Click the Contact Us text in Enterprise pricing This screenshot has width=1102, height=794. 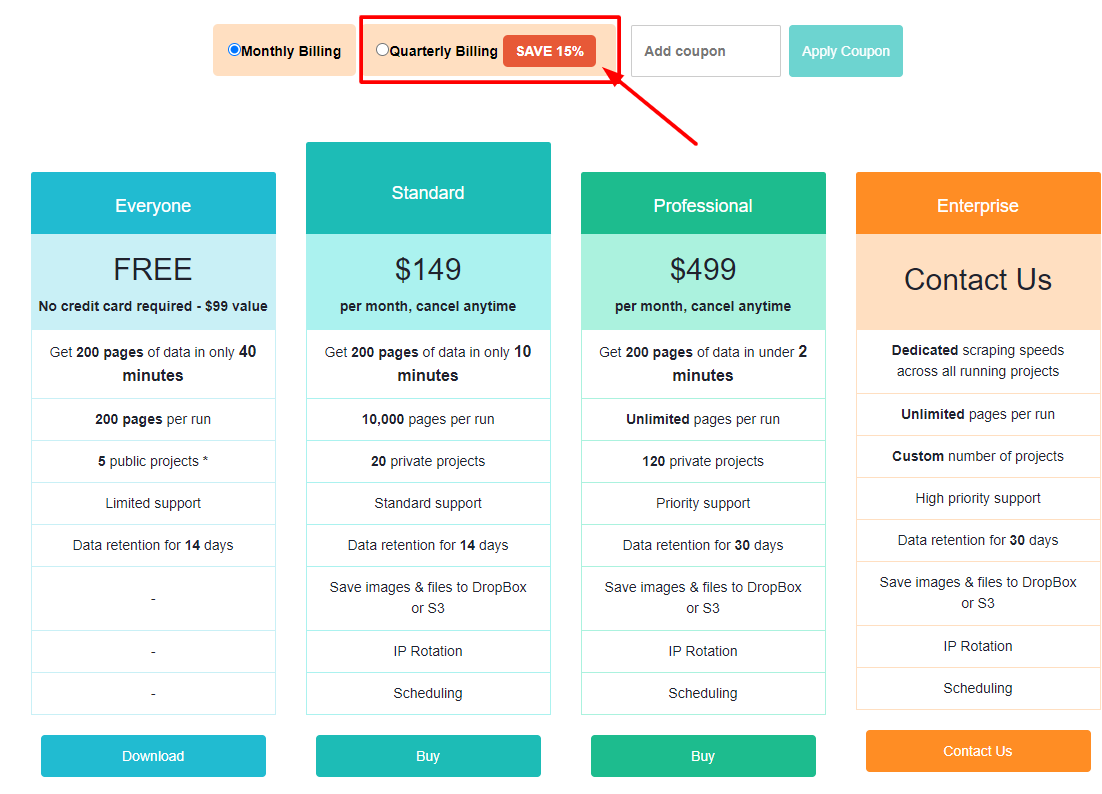point(977,280)
